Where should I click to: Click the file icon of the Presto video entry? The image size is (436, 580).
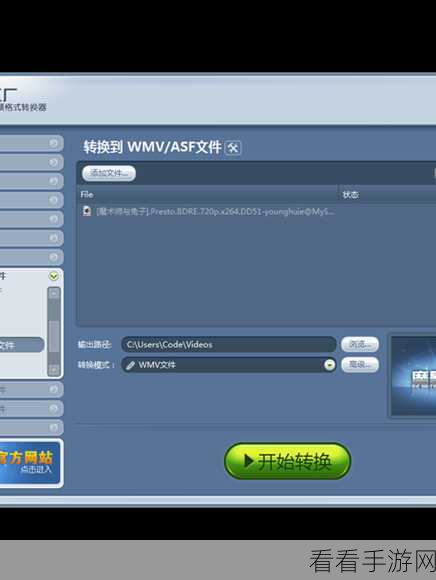tap(87, 211)
